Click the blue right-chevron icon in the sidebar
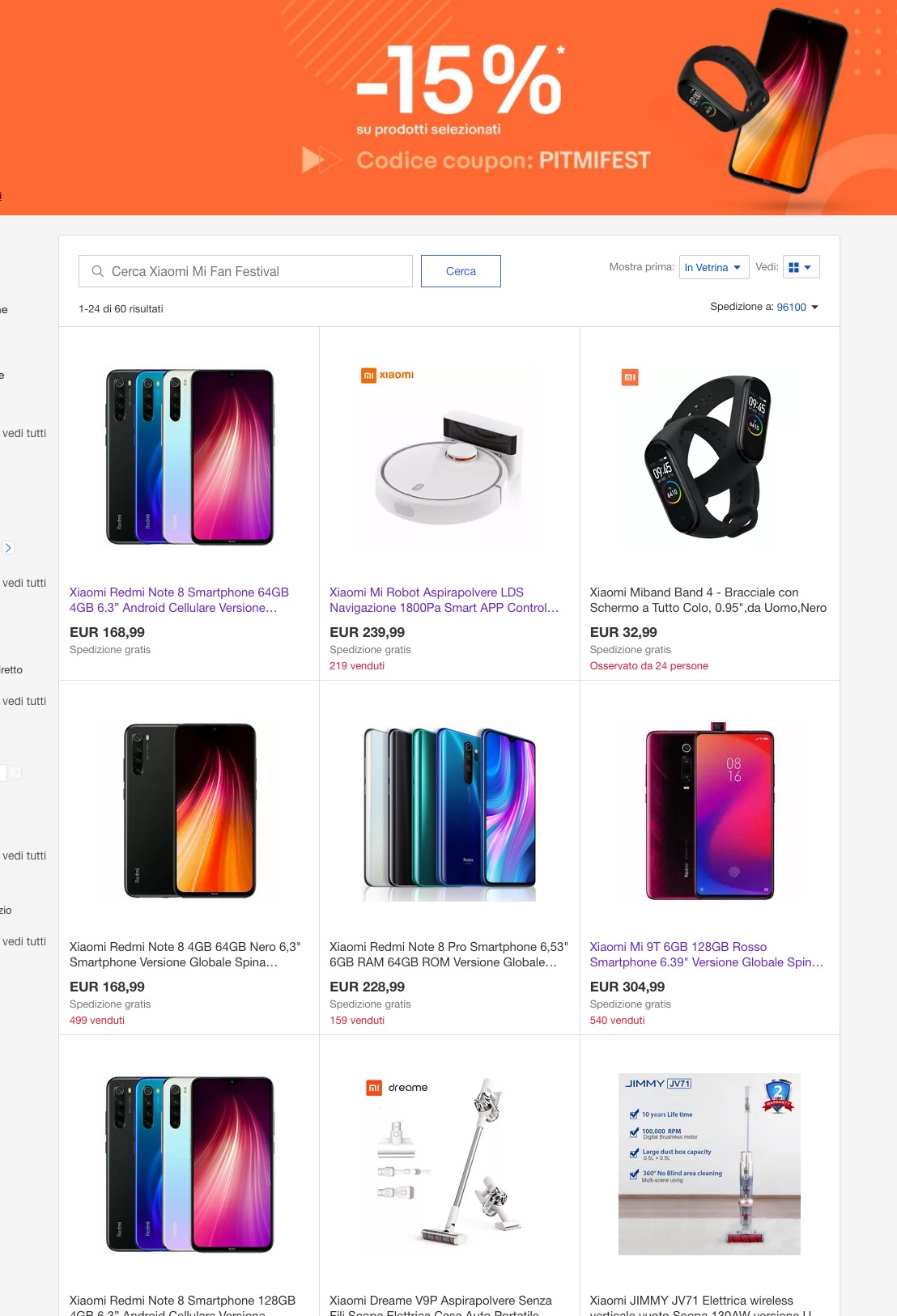The height and width of the screenshot is (1316, 897). (x=9, y=547)
